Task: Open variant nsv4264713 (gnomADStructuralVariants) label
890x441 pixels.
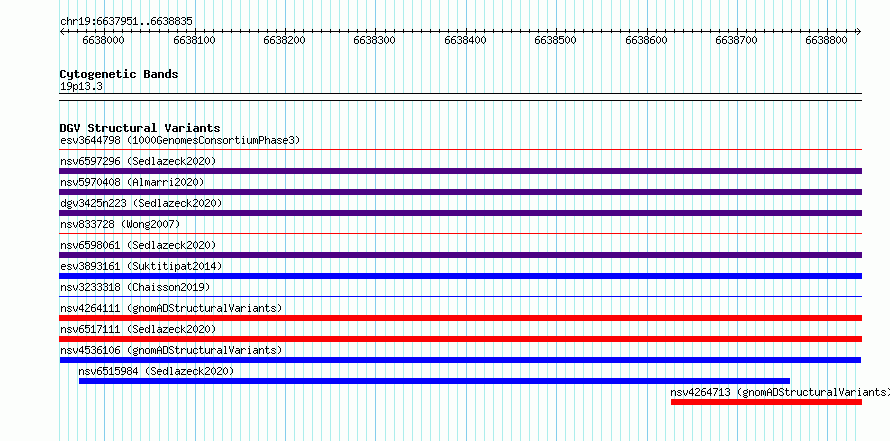Action: click(780, 392)
